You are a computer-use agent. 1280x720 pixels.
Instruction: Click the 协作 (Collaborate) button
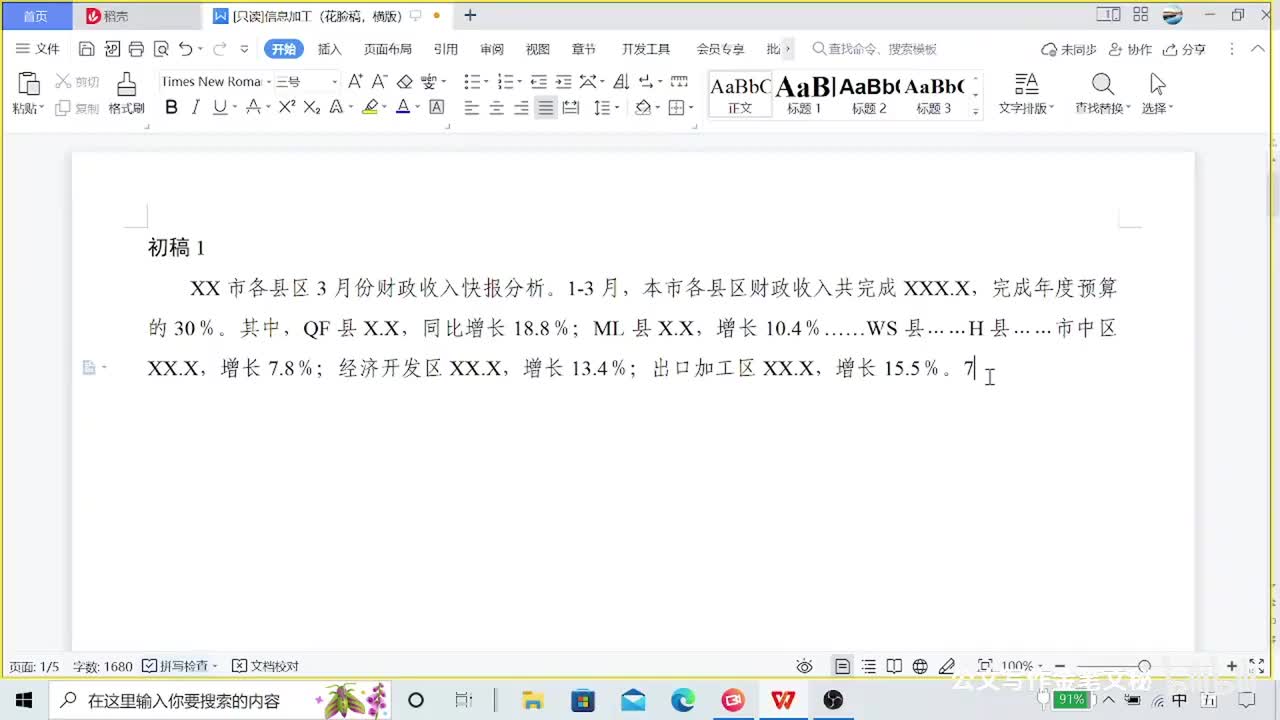point(1131,49)
